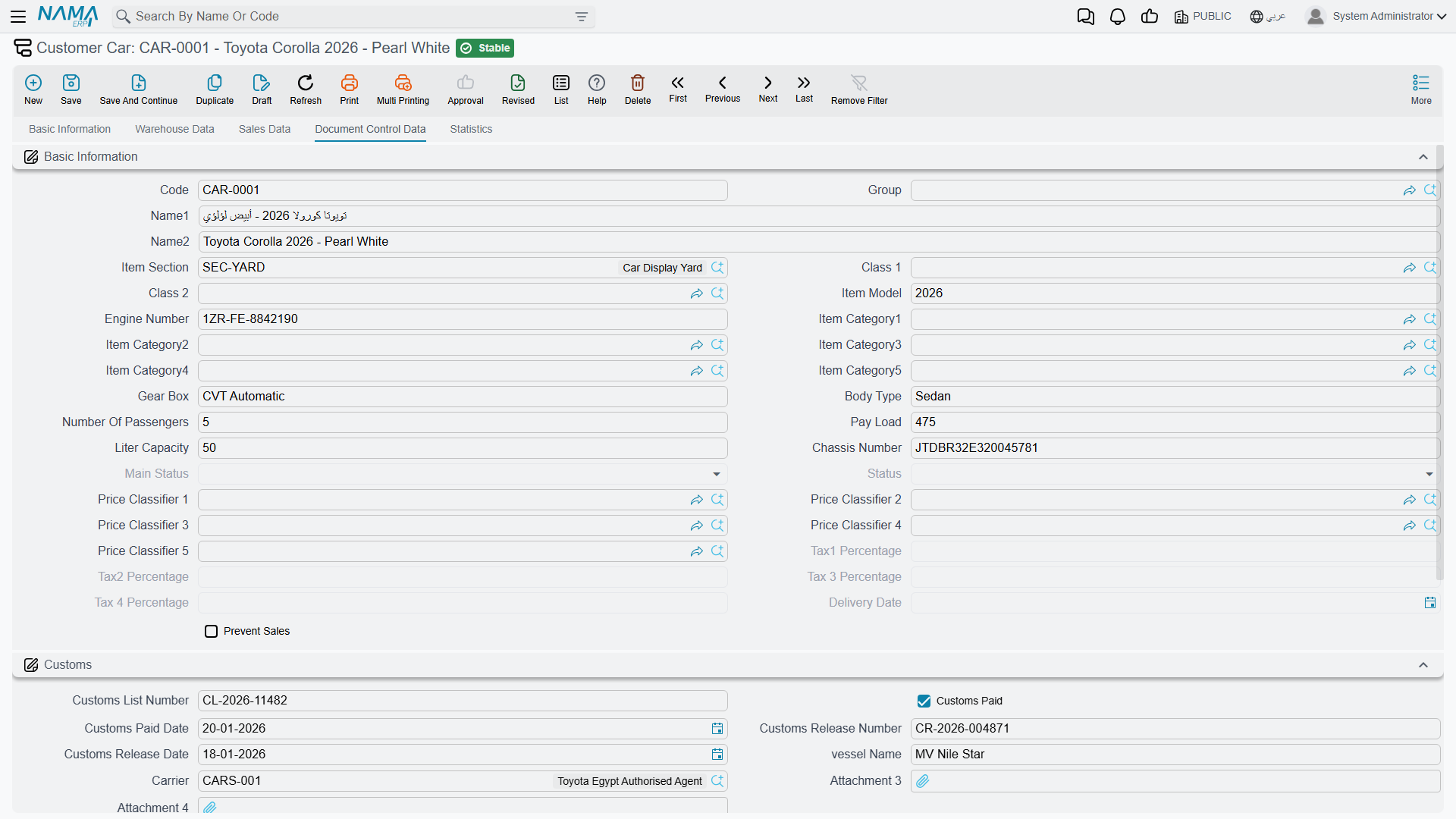This screenshot has width=1456, height=819.
Task: Open calendar for Customs Paid Date
Action: 717,729
